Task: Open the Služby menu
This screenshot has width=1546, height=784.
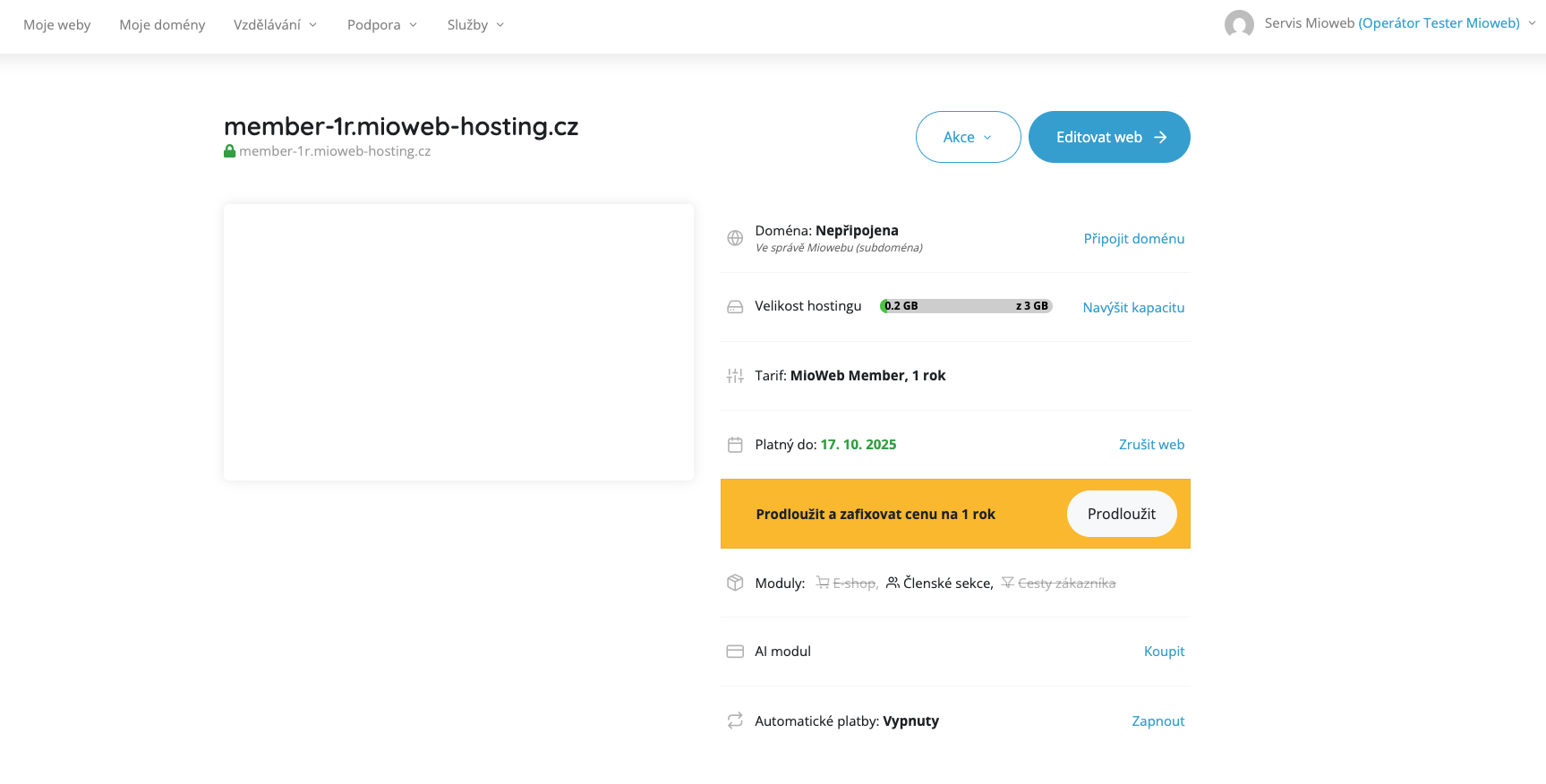Action: (475, 25)
